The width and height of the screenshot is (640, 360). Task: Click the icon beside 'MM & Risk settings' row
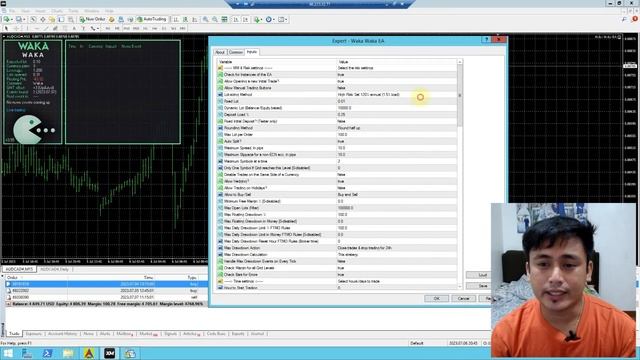[x=220, y=68]
